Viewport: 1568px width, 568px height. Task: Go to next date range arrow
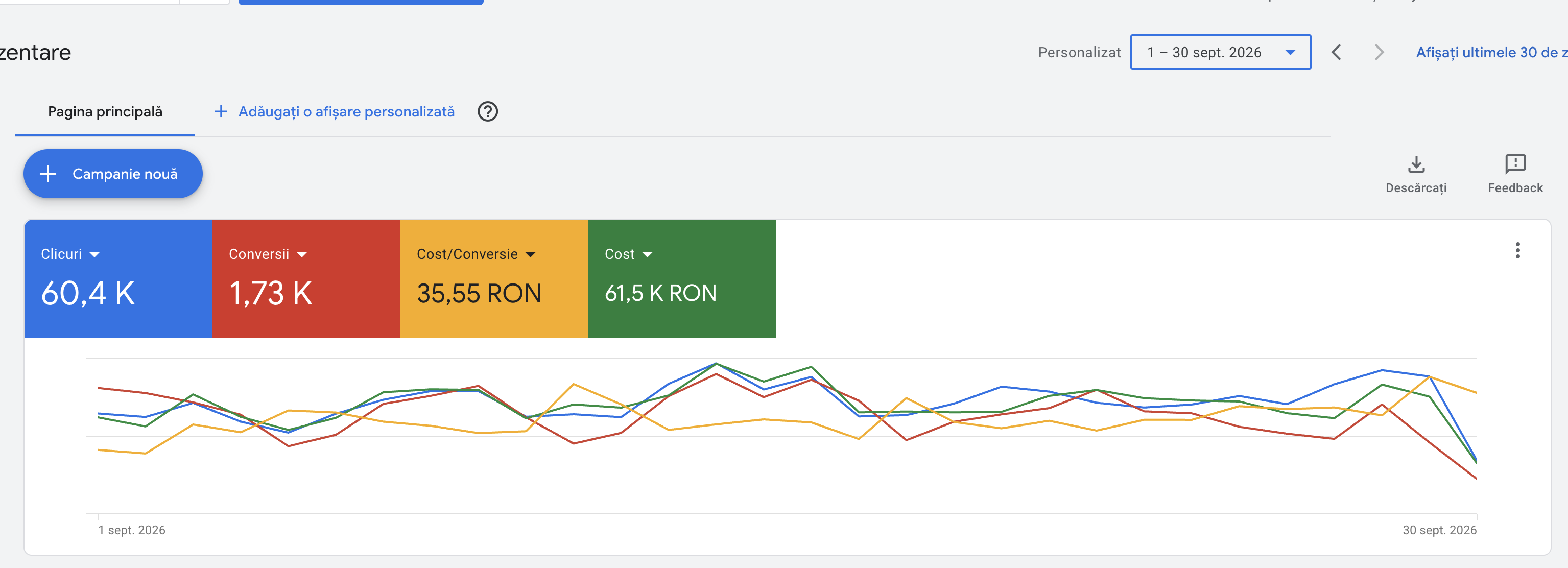point(1379,52)
